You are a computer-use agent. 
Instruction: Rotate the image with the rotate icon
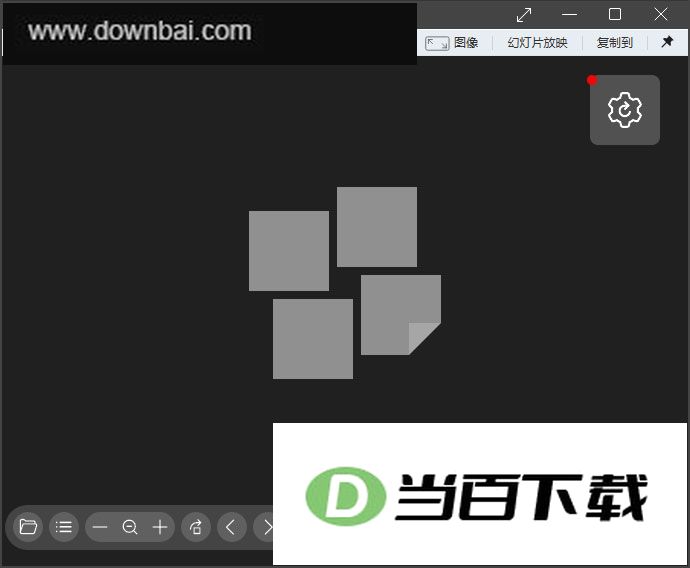[x=196, y=527]
